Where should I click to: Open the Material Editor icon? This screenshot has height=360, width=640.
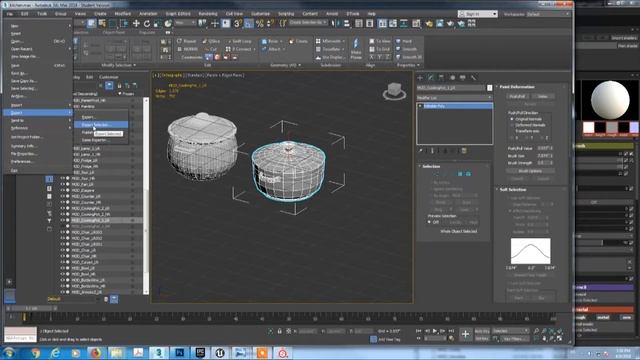(x=416, y=24)
